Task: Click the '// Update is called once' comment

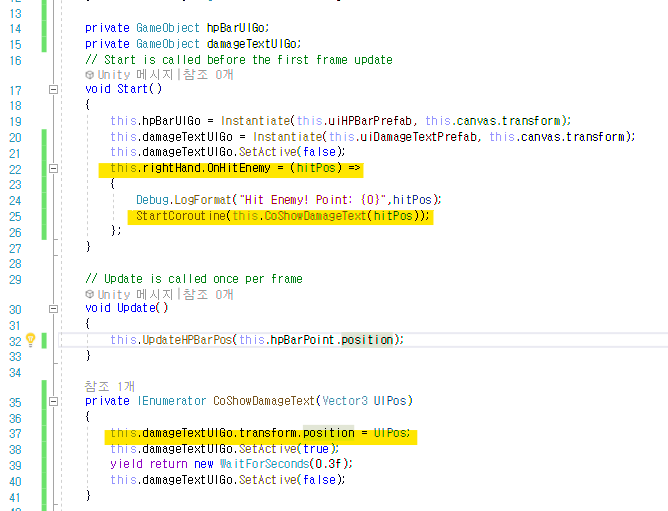Action: (x=194, y=279)
